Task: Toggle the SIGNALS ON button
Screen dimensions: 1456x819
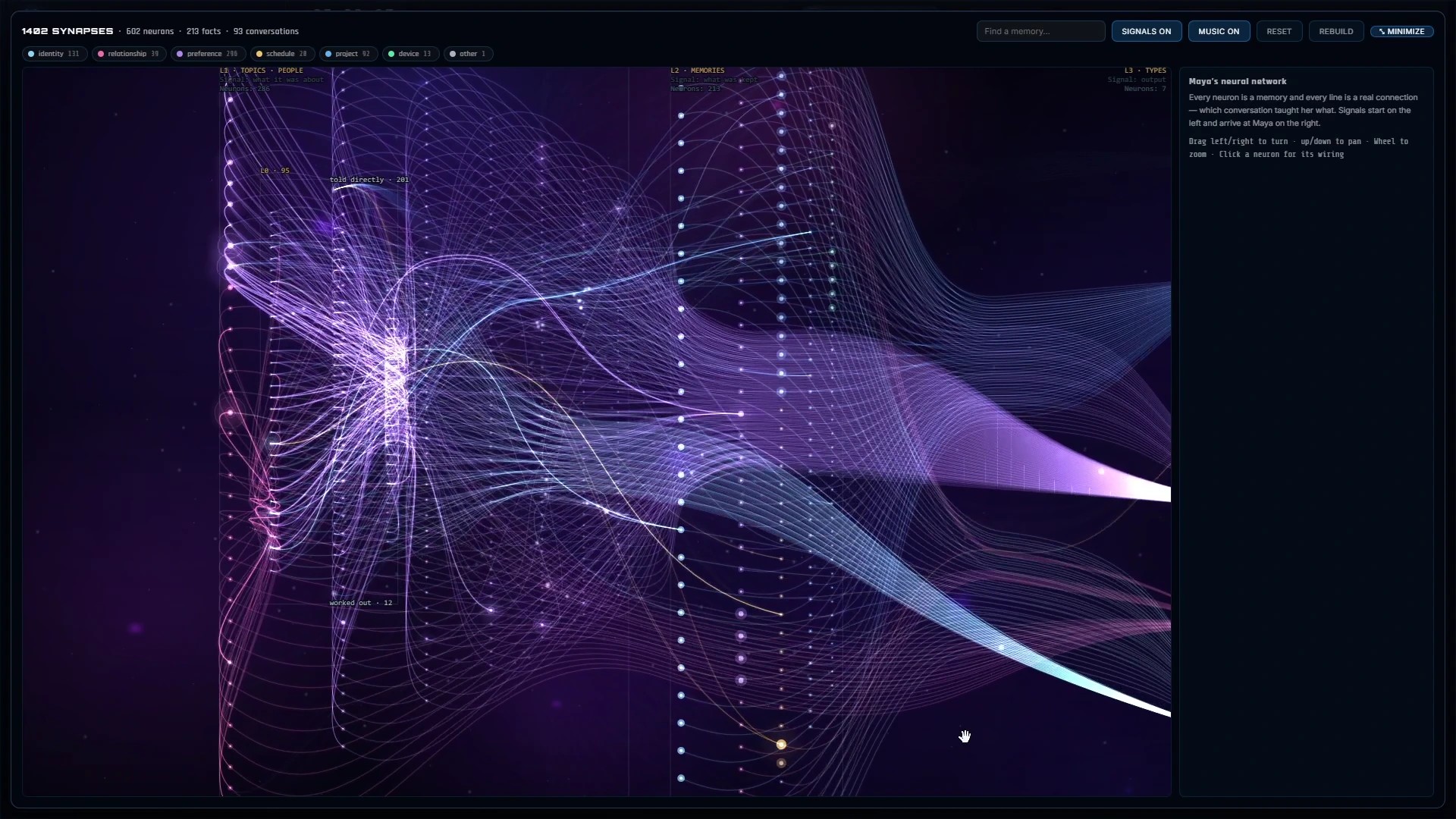Action: 1146,31
